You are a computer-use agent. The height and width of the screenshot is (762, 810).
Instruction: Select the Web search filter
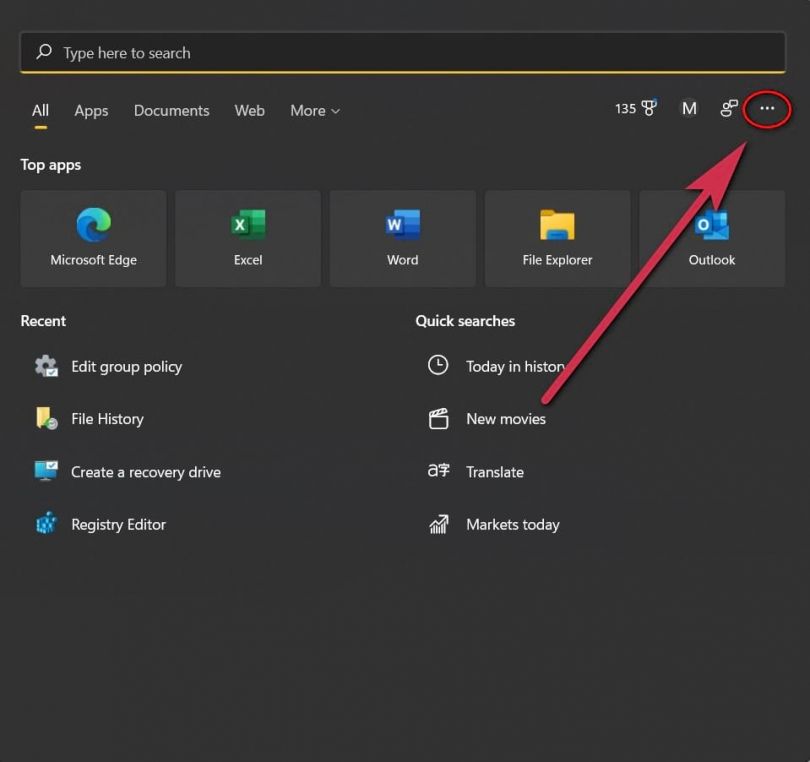click(x=249, y=110)
